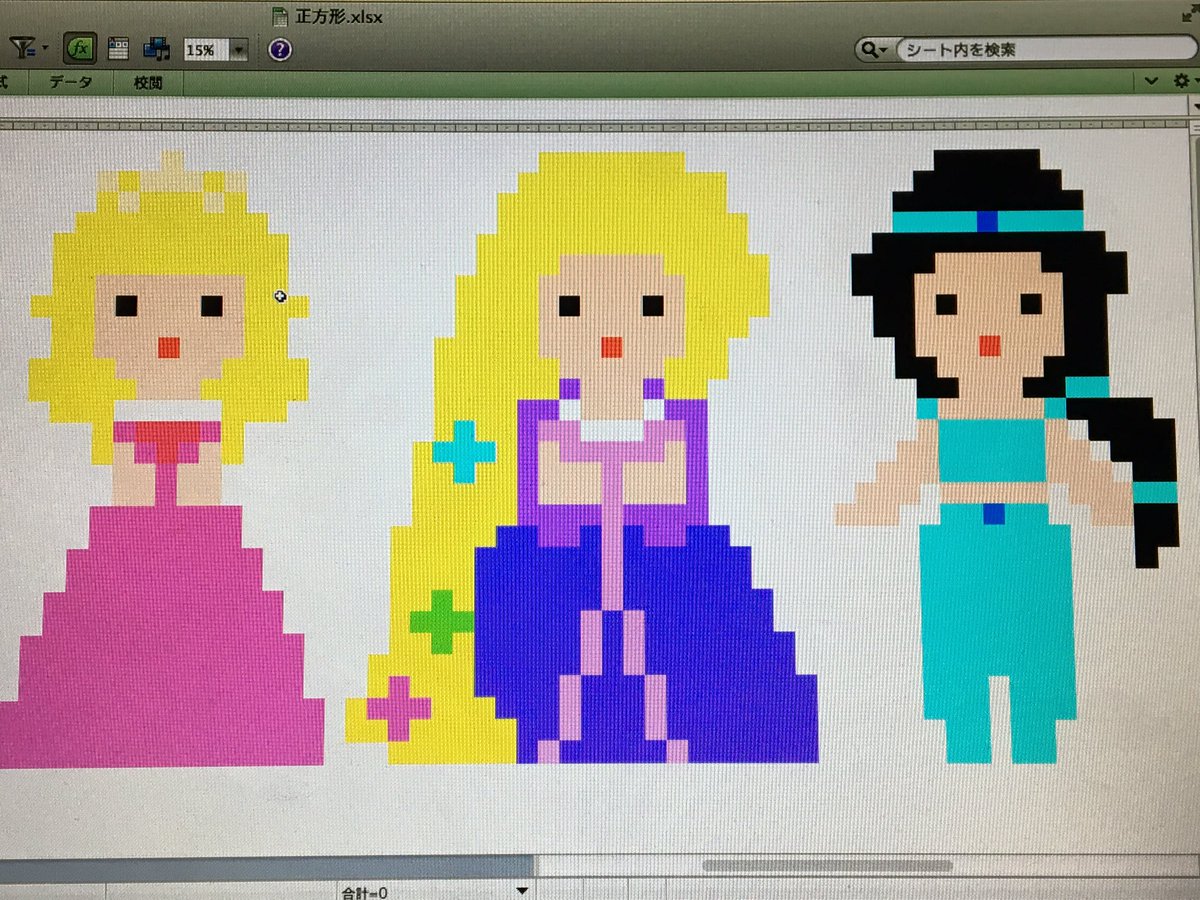Open search options via magnifier arrow
Image resolution: width=1200 pixels, height=900 pixels.
(x=886, y=50)
